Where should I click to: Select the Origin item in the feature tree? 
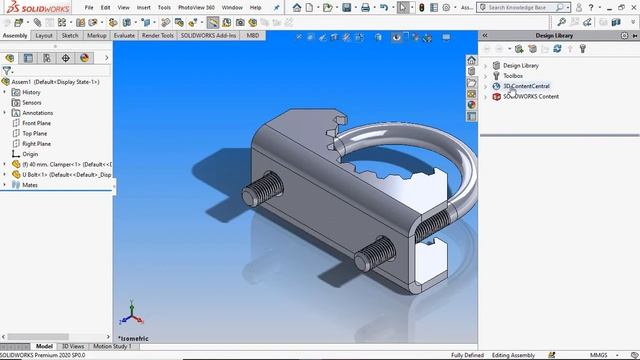point(30,154)
